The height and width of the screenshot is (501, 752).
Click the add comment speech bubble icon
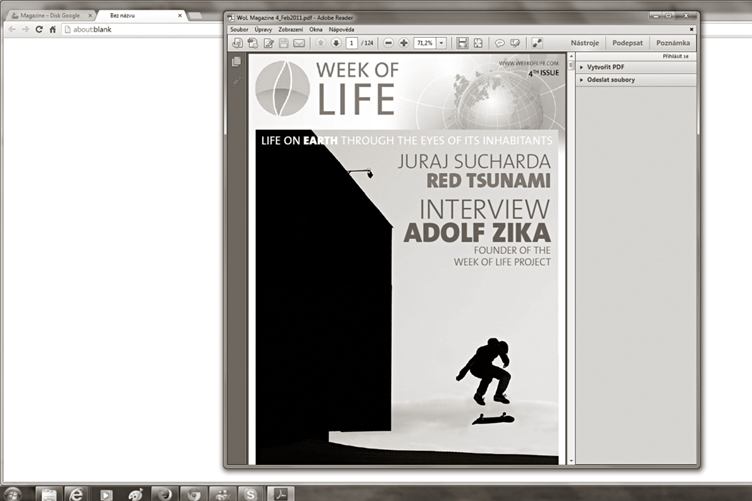500,43
